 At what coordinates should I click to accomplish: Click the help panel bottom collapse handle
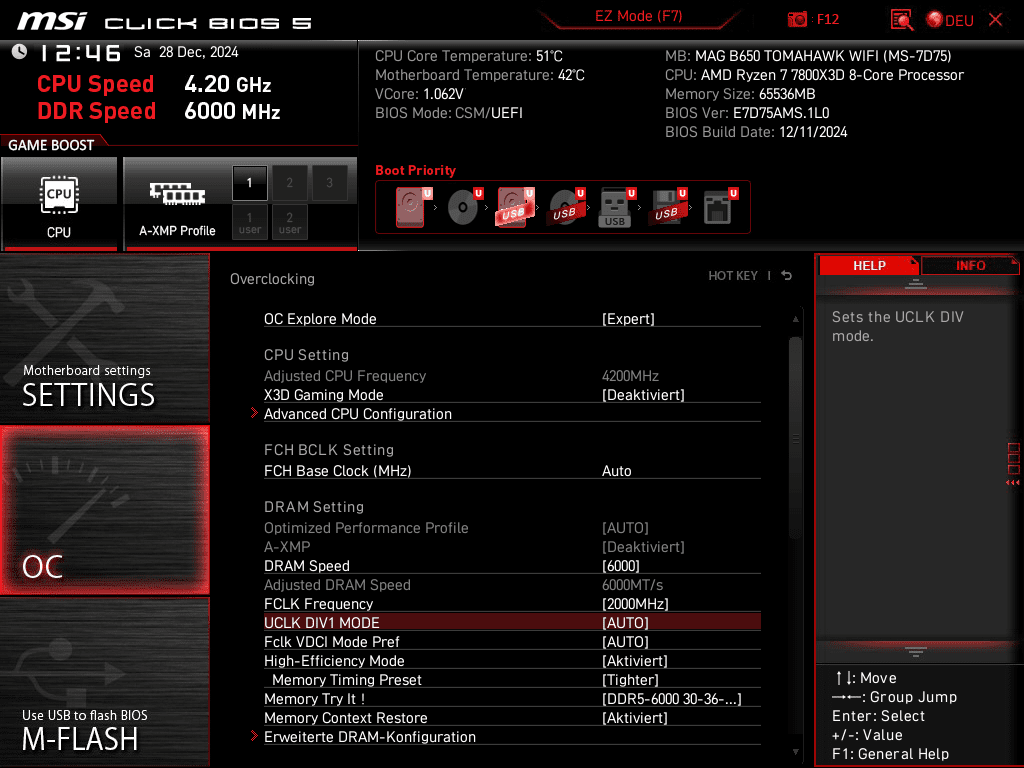(916, 652)
